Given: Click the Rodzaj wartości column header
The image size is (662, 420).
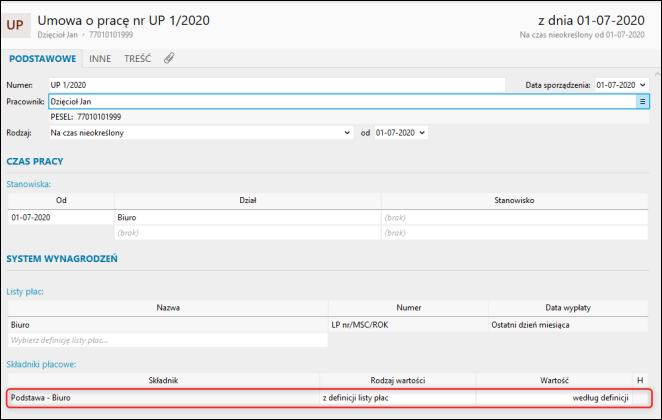Looking at the screenshot, I should [x=398, y=380].
